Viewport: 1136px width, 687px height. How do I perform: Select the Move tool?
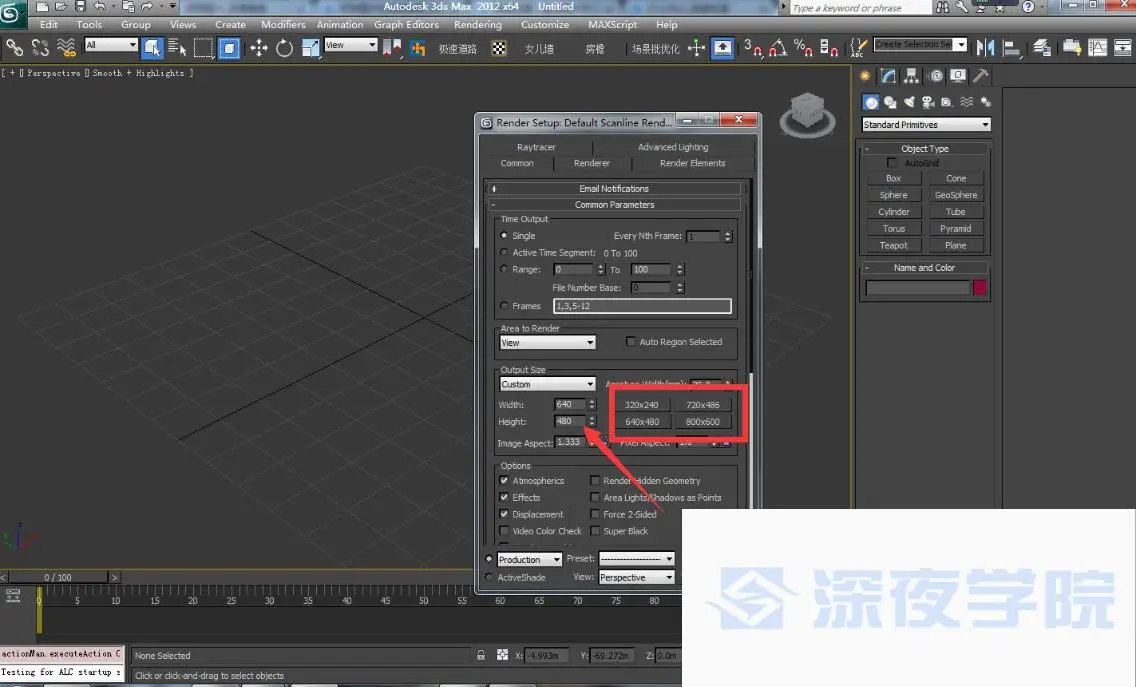(x=259, y=48)
